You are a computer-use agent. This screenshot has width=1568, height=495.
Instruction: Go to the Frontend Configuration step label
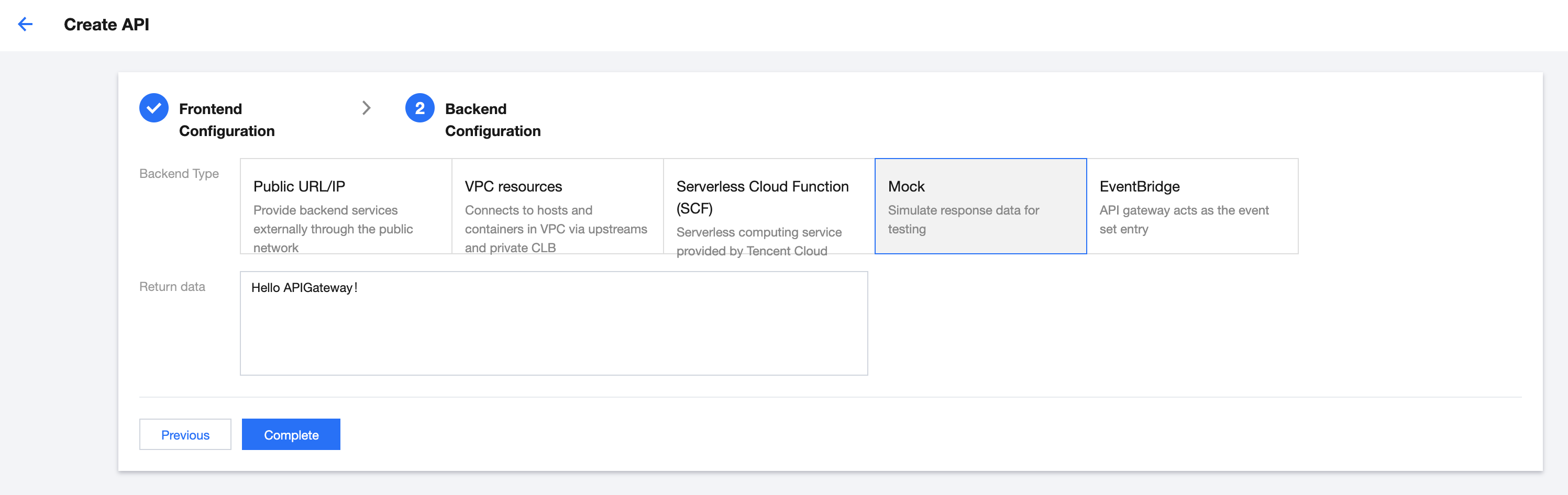coord(226,120)
